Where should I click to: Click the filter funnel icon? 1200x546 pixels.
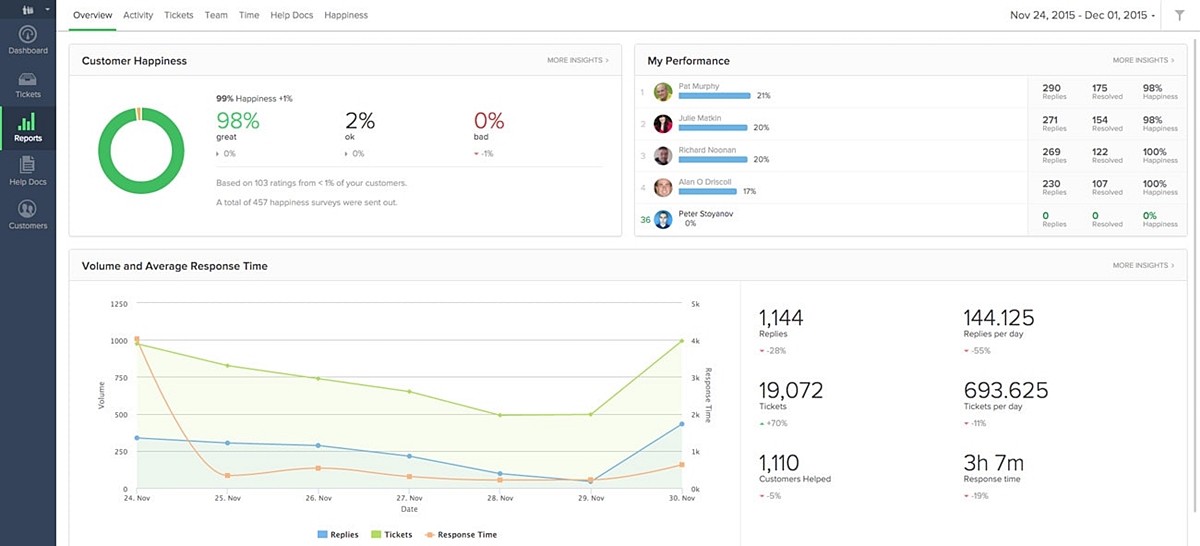pyautogui.click(x=1179, y=15)
